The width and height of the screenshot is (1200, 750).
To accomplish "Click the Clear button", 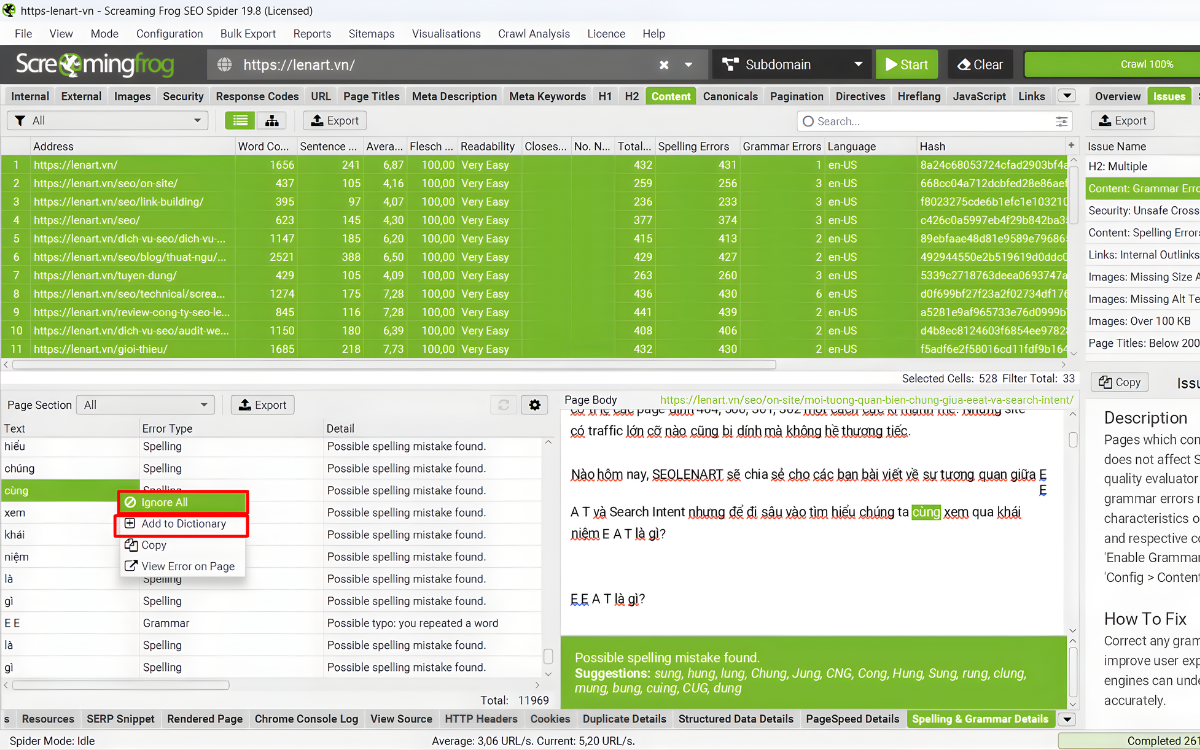I will [x=980, y=65].
